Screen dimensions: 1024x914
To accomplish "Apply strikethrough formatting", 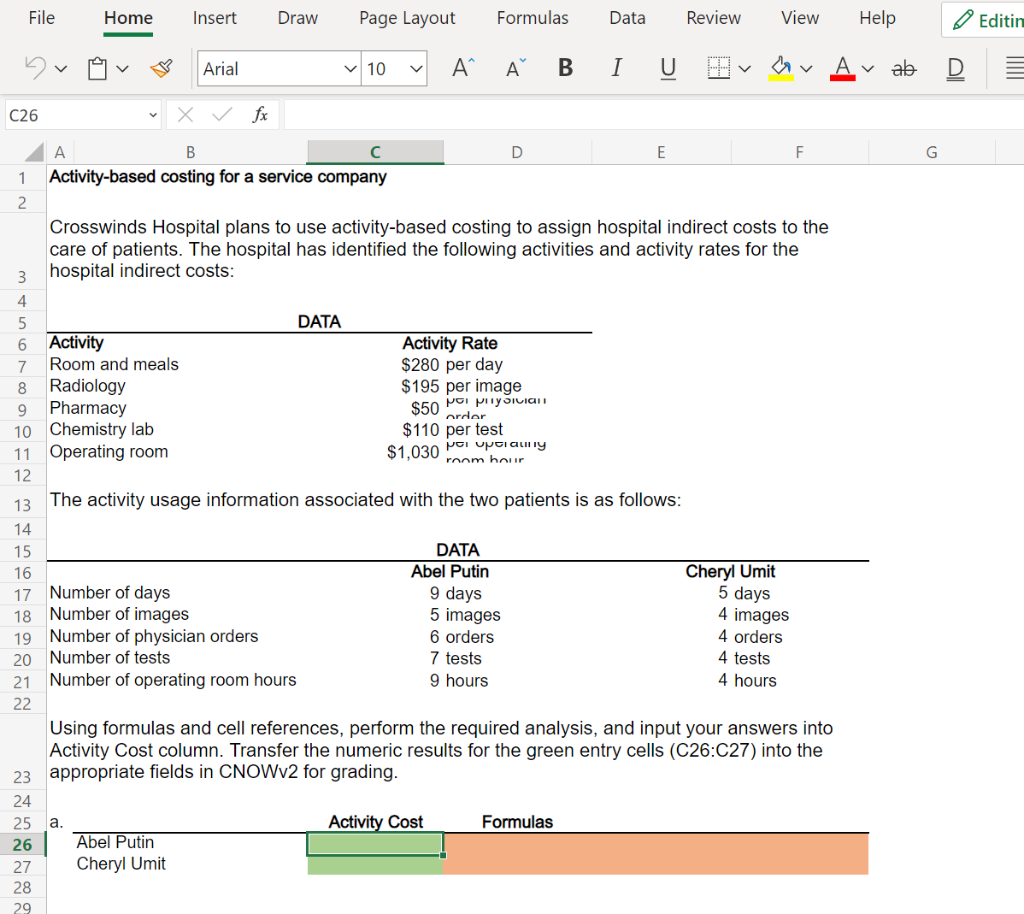I will [x=904, y=68].
